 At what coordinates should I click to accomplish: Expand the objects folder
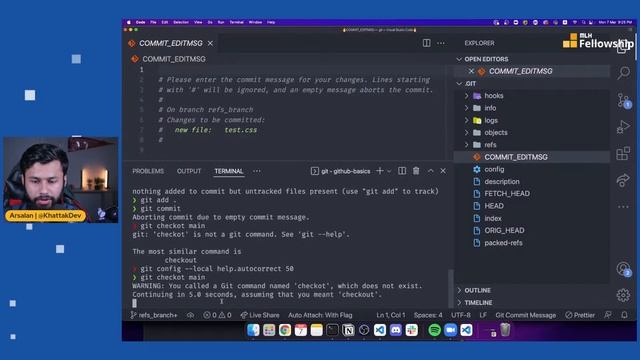490,133
